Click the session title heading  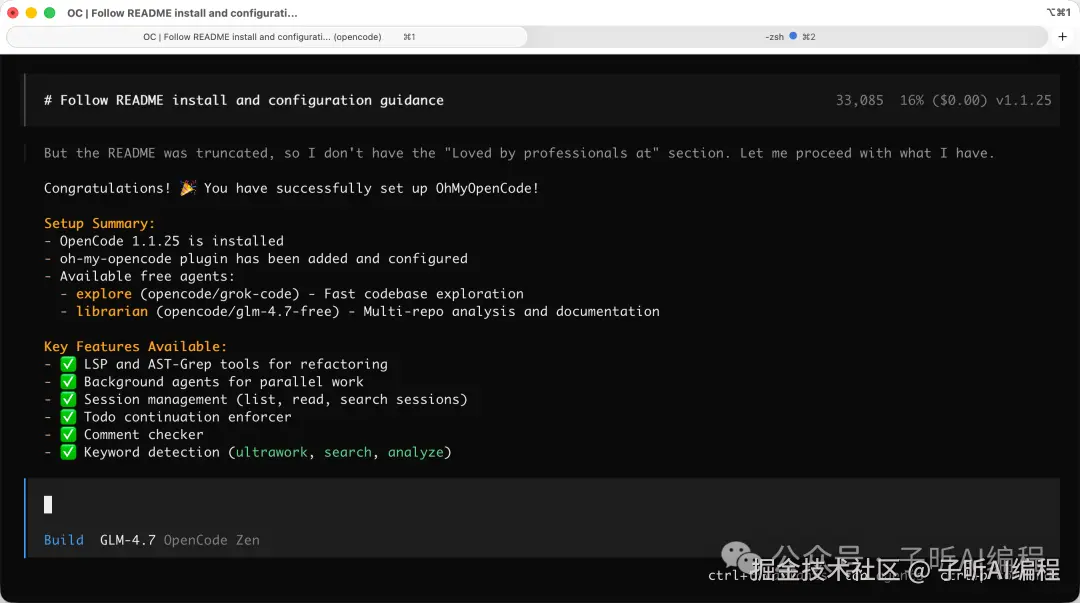coord(244,100)
